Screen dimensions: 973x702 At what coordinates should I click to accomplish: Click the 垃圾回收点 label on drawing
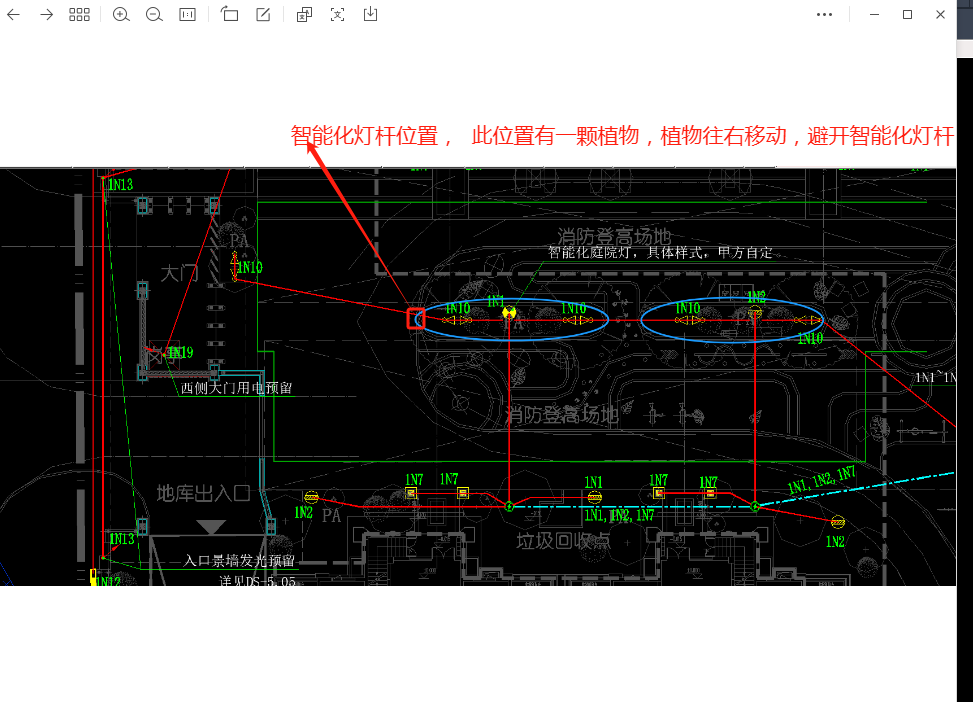click(563, 541)
